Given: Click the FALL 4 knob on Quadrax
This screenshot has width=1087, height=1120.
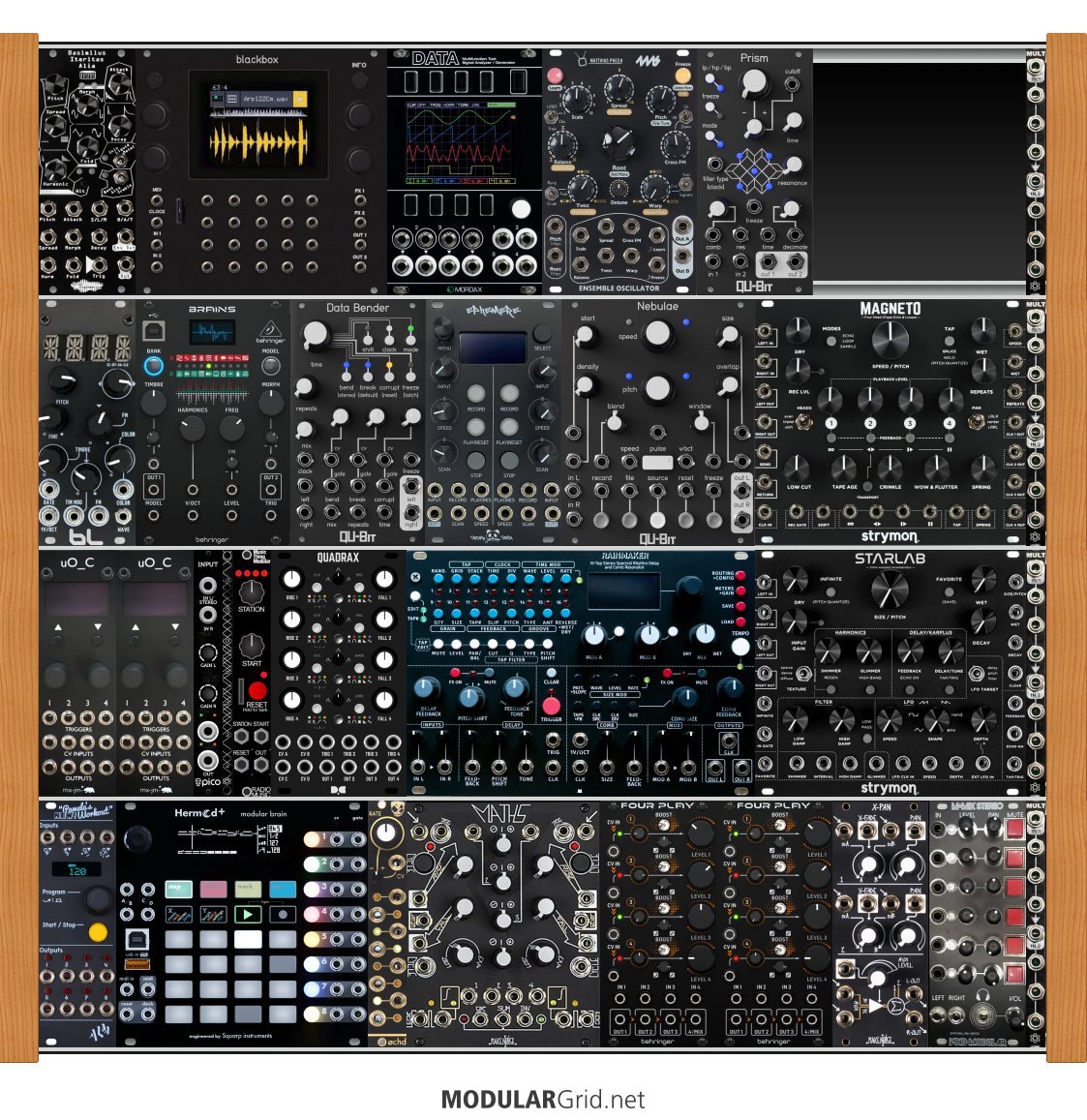Looking at the screenshot, I should coord(384,699).
